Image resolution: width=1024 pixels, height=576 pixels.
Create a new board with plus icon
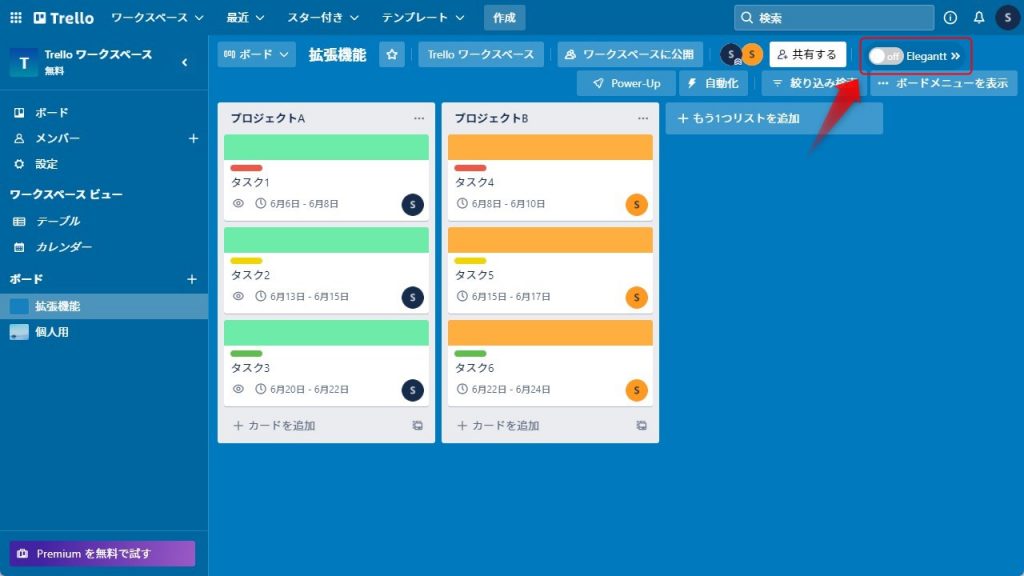pos(191,279)
